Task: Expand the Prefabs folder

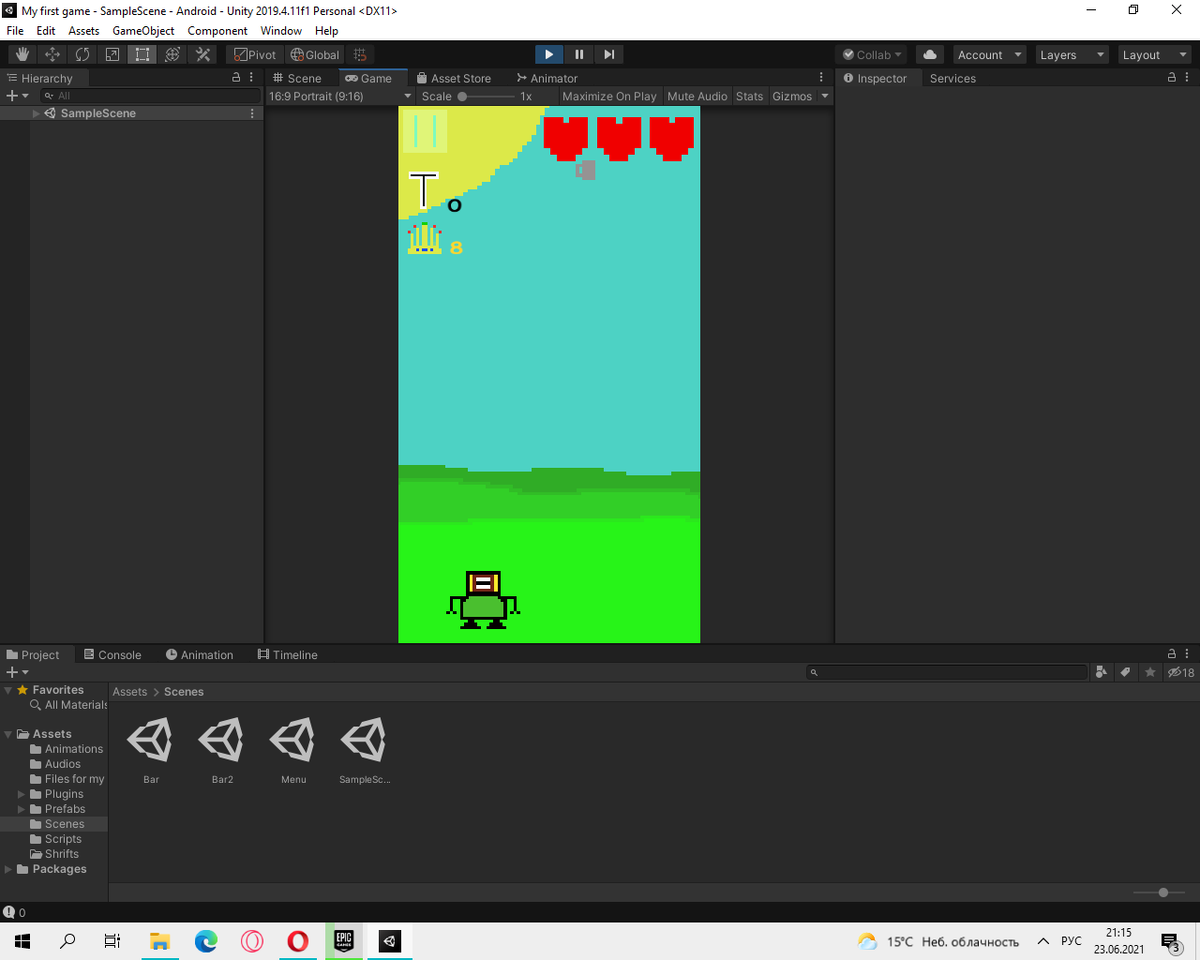Action: click(22, 809)
